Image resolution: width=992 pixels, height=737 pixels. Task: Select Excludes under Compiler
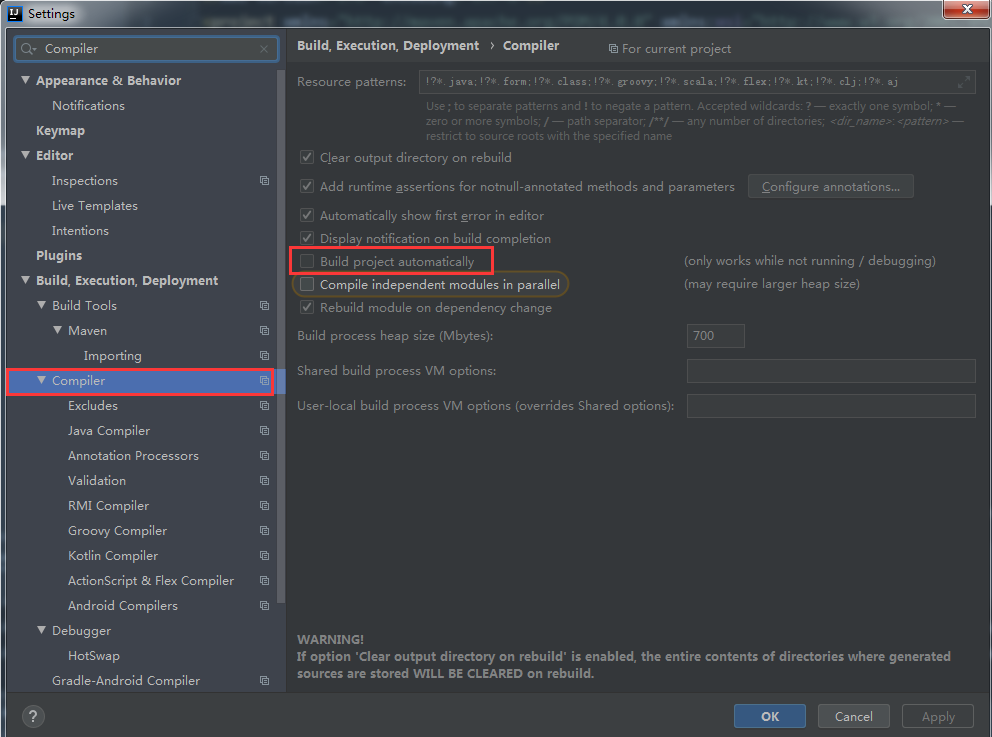point(93,406)
